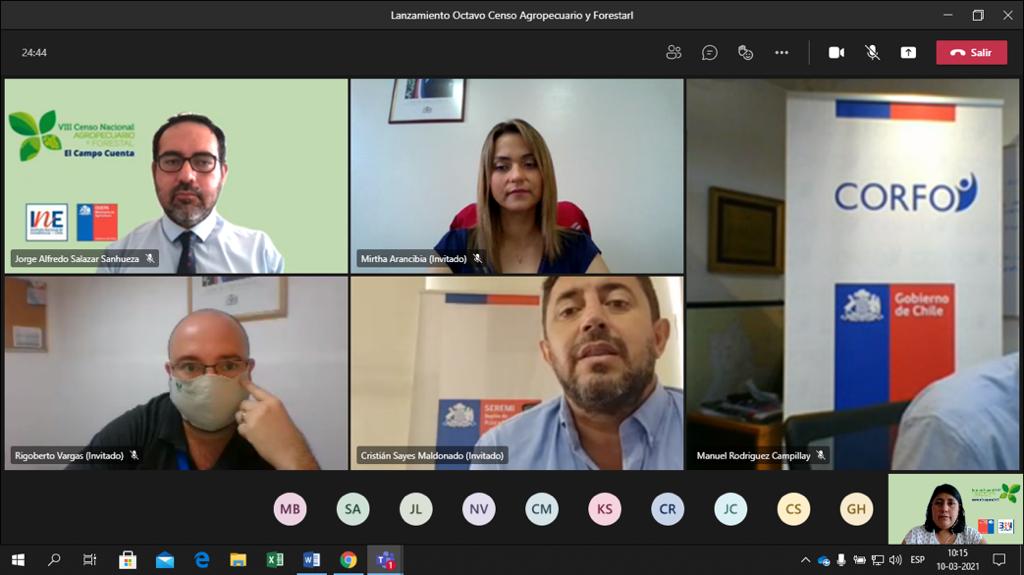Image resolution: width=1024 pixels, height=575 pixels.
Task: Leave the meeting with Salir button
Action: (x=971, y=52)
